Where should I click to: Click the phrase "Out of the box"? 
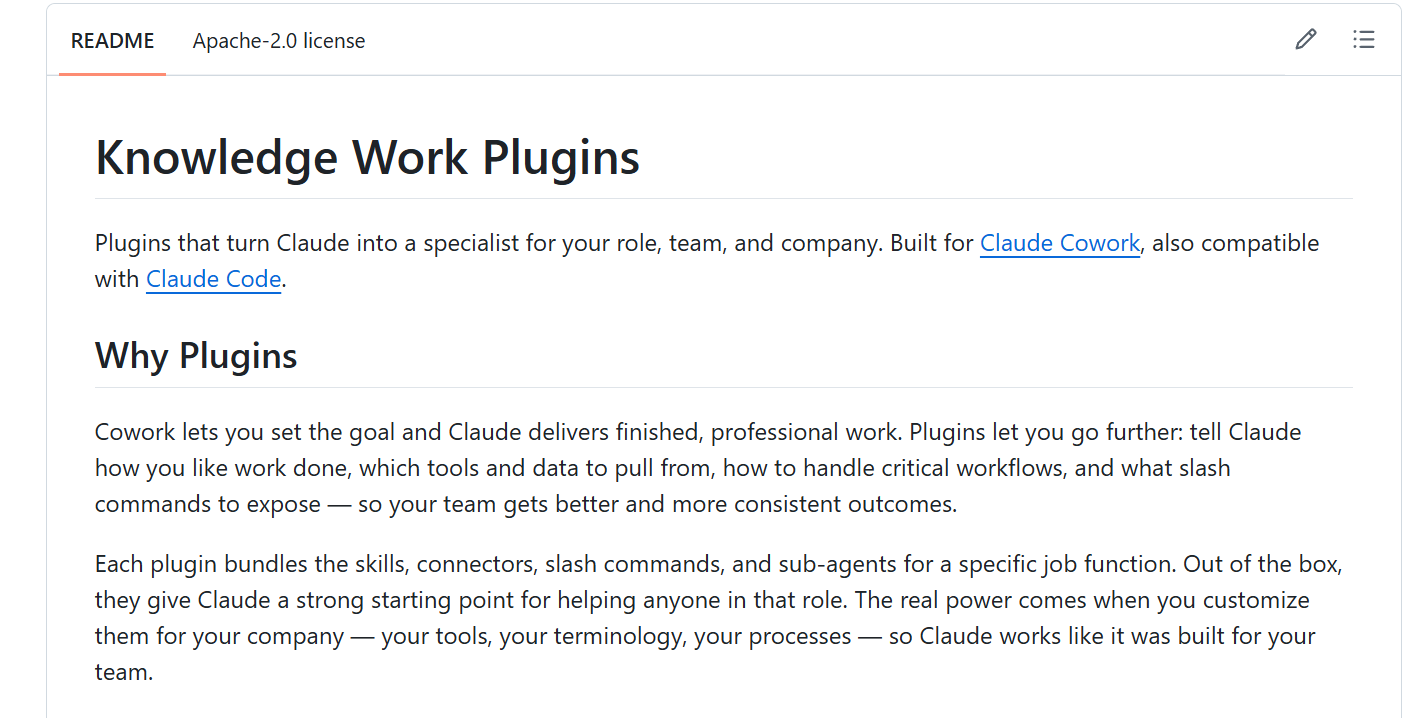[1260, 564]
